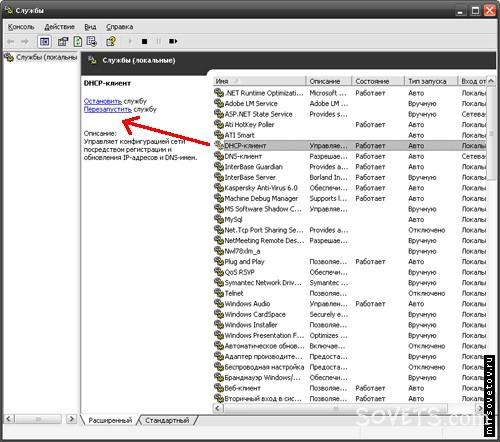Click the Остановить service link
Image resolution: width=500 pixels, height=442 pixels.
pyautogui.click(x=103, y=101)
